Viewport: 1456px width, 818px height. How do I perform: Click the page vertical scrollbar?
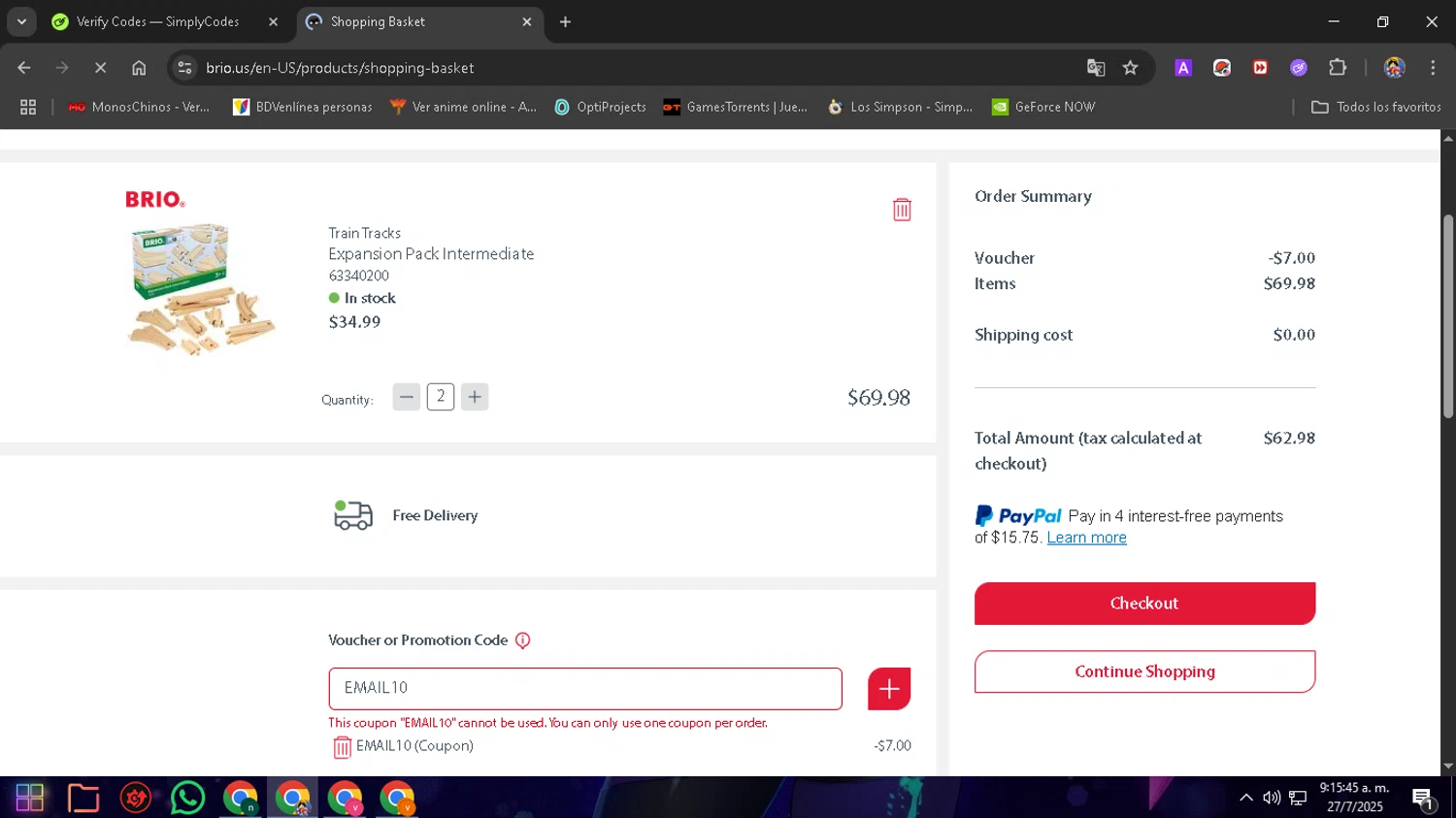tap(1448, 315)
